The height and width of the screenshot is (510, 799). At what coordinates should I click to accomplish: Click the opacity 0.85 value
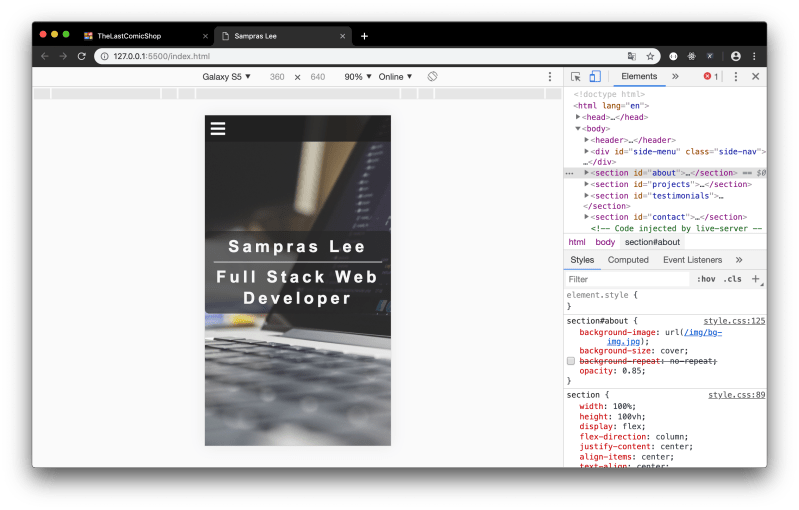[x=631, y=371]
